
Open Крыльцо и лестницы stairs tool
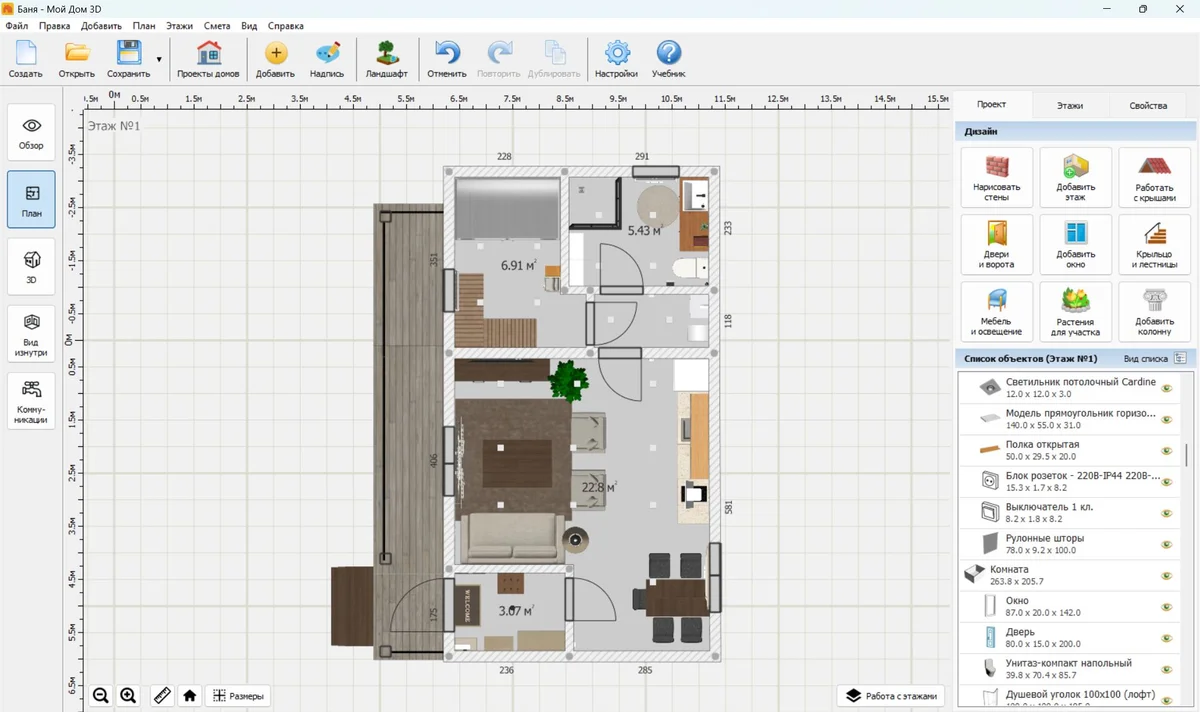coord(1154,245)
